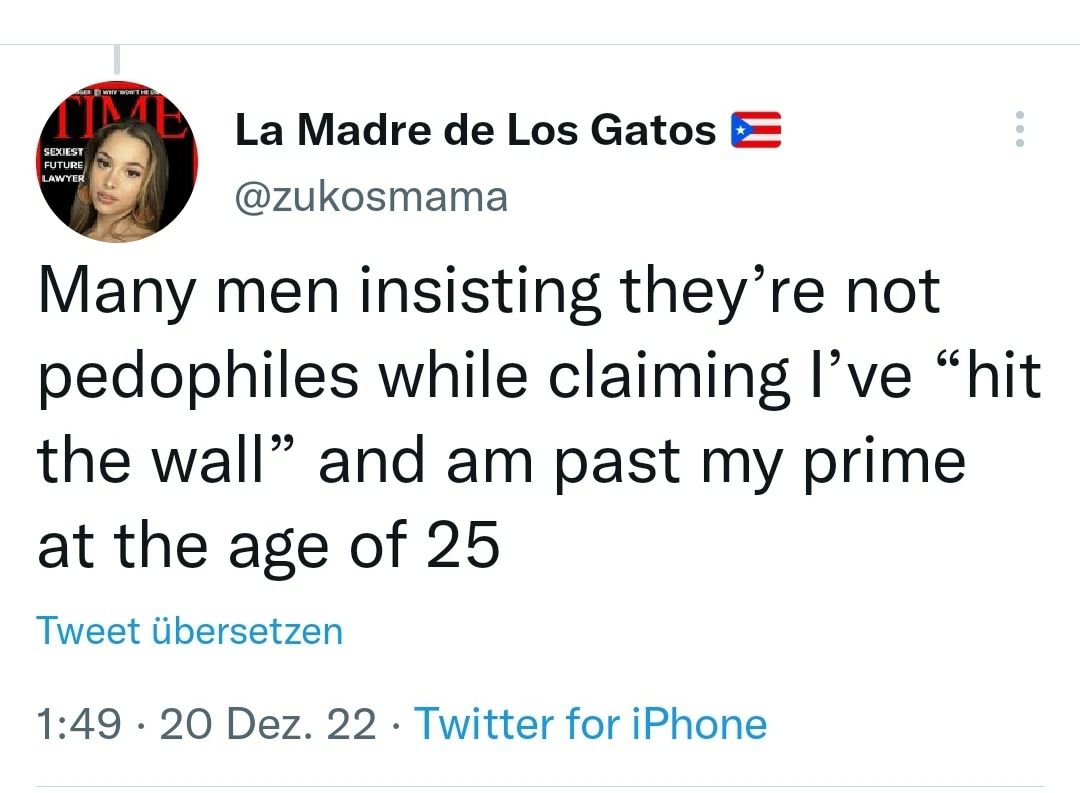
Task: Click the number 25 in the tweet
Action: 462,546
